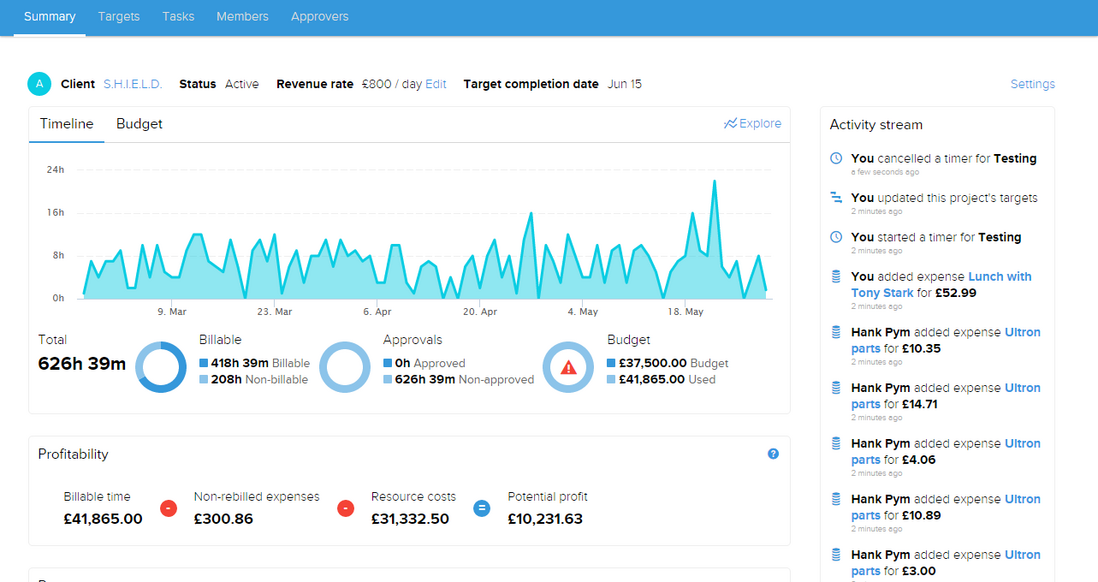Click the Total hours donut ring
This screenshot has height=582, width=1098.
pyautogui.click(x=161, y=366)
